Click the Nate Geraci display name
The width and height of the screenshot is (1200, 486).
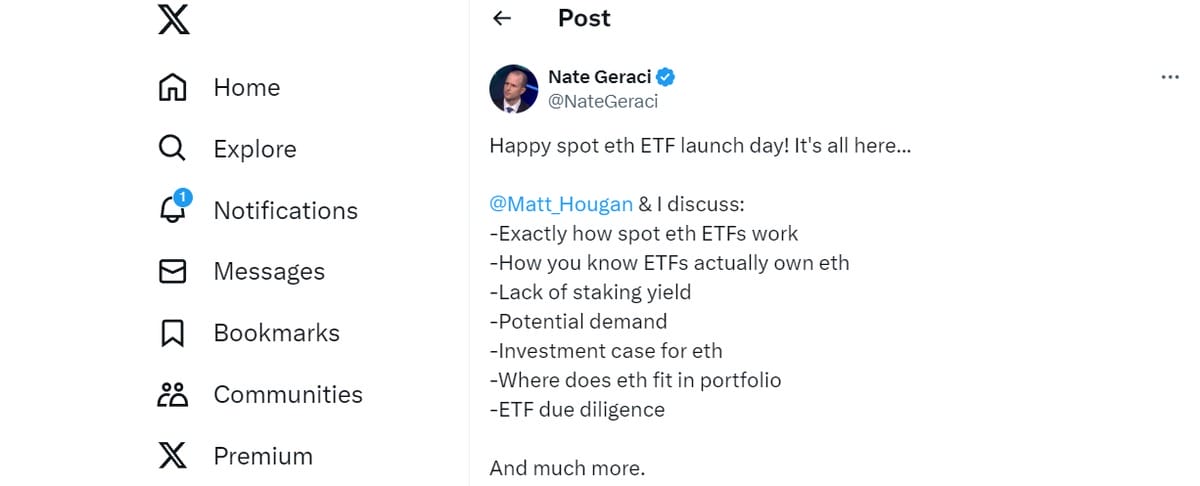[599, 77]
